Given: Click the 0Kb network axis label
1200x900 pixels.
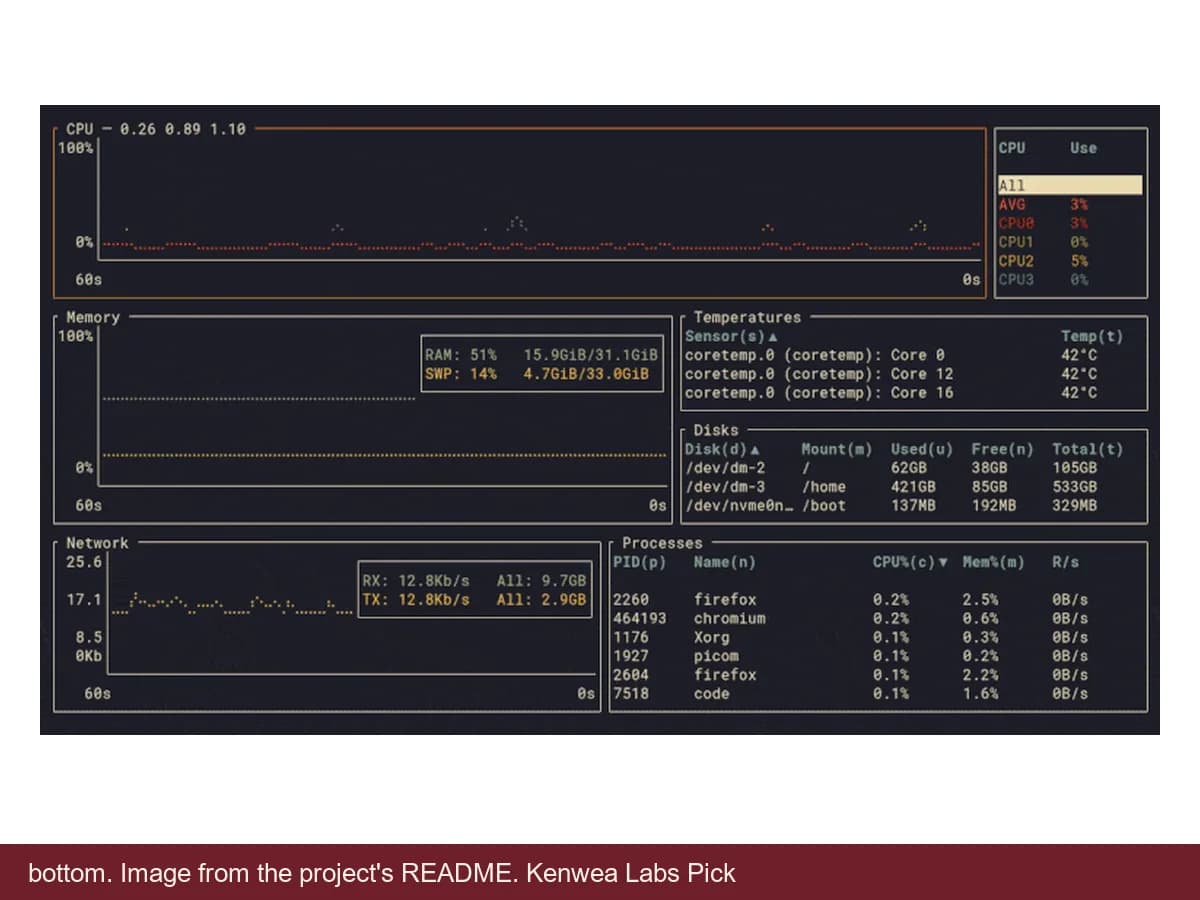Looking at the screenshot, I should [x=88, y=656].
